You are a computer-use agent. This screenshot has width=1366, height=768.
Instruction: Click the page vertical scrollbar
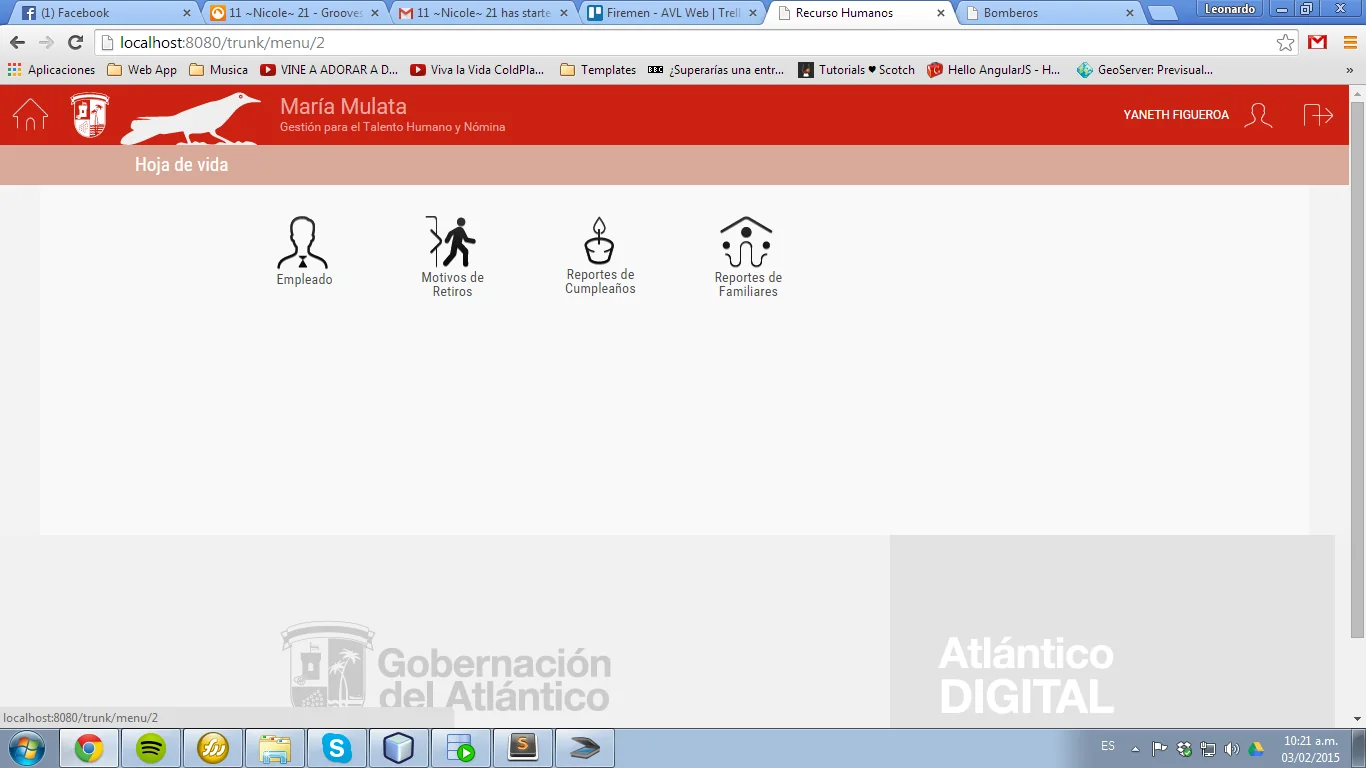click(1357, 370)
